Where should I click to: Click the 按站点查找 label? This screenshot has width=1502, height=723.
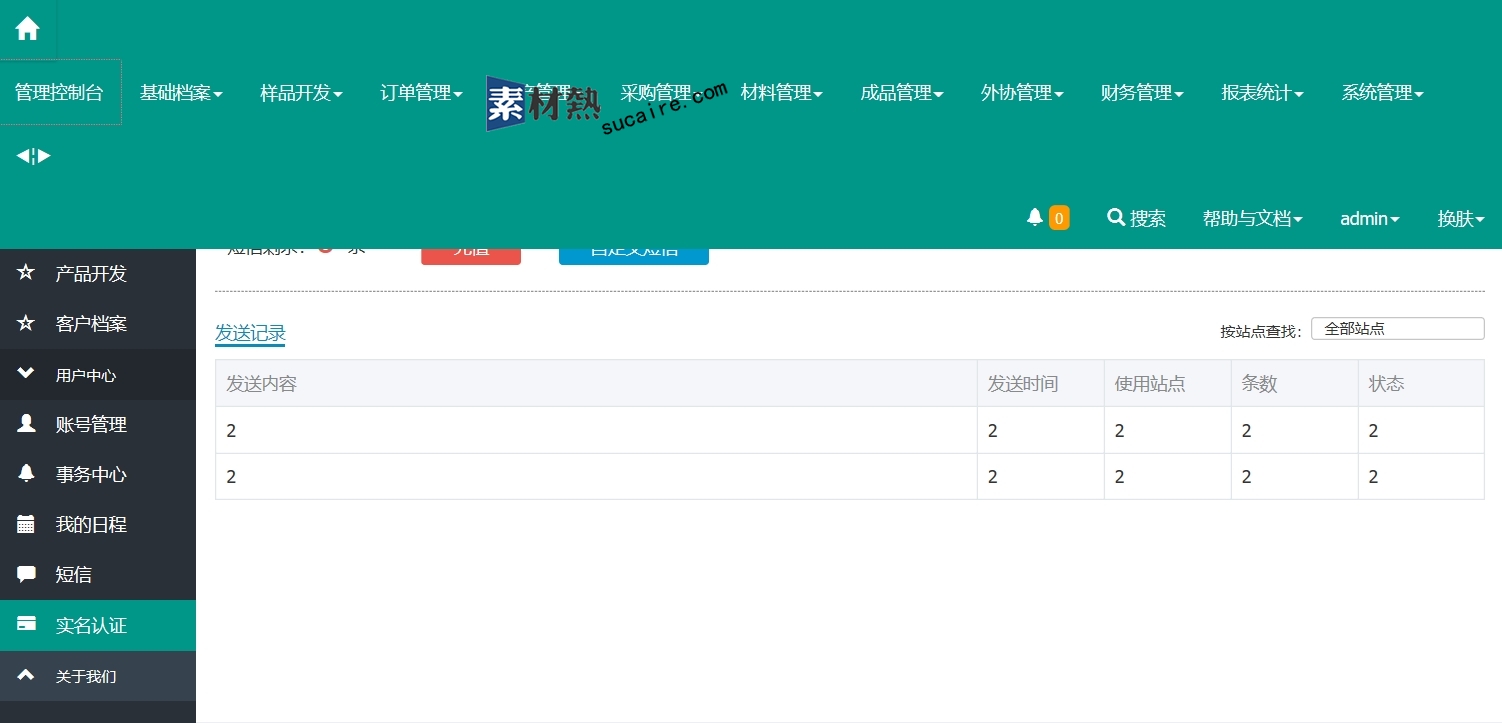[1261, 331]
